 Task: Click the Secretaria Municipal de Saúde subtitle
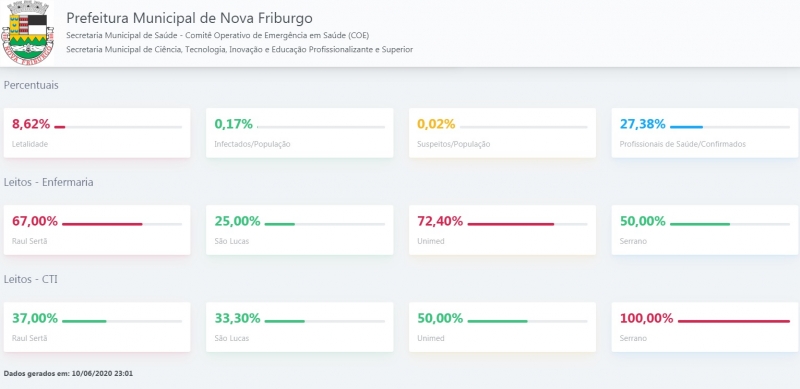click(218, 35)
